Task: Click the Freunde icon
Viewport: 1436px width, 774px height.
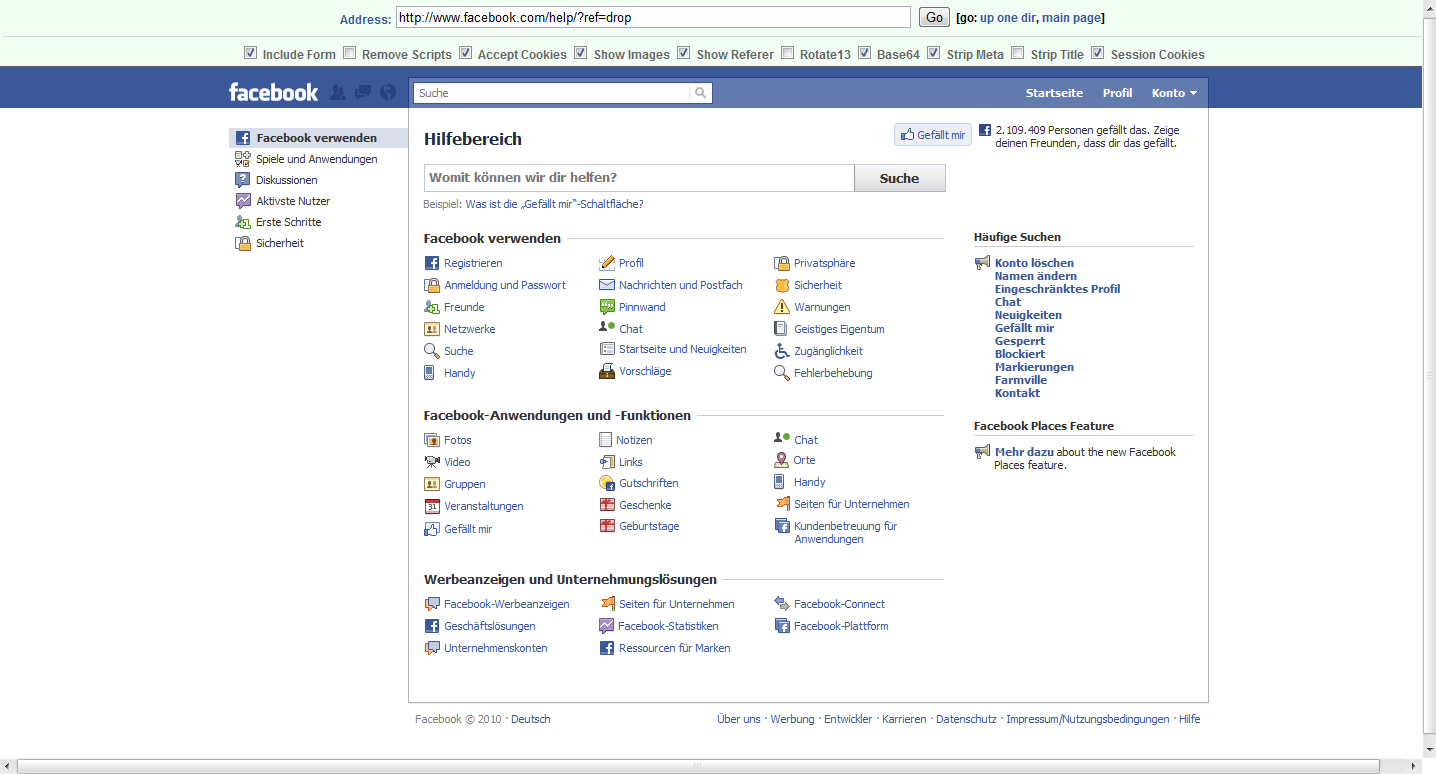Action: click(x=432, y=307)
